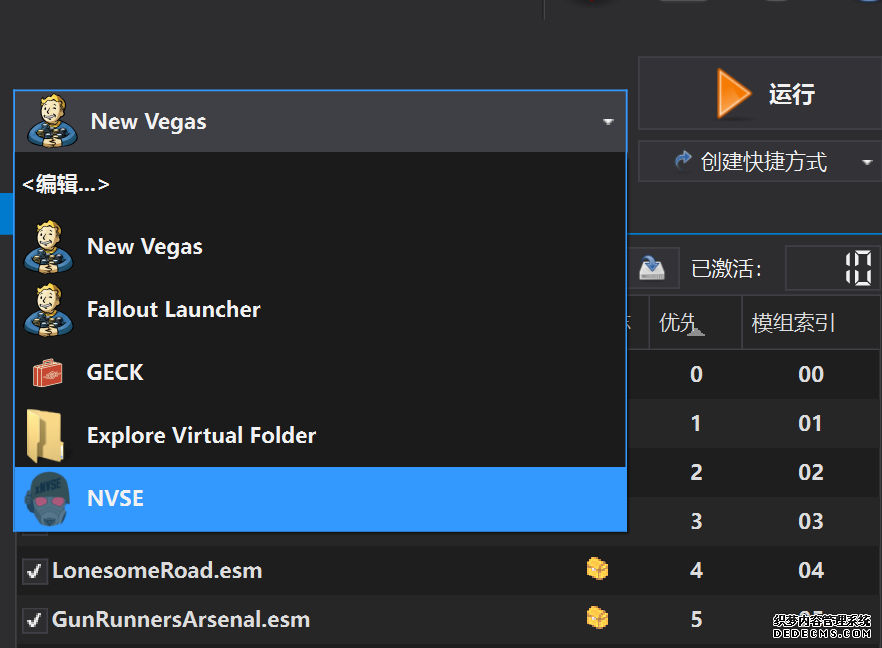
Task: Choose the <编辑...> entry in the list
Action: [66, 184]
